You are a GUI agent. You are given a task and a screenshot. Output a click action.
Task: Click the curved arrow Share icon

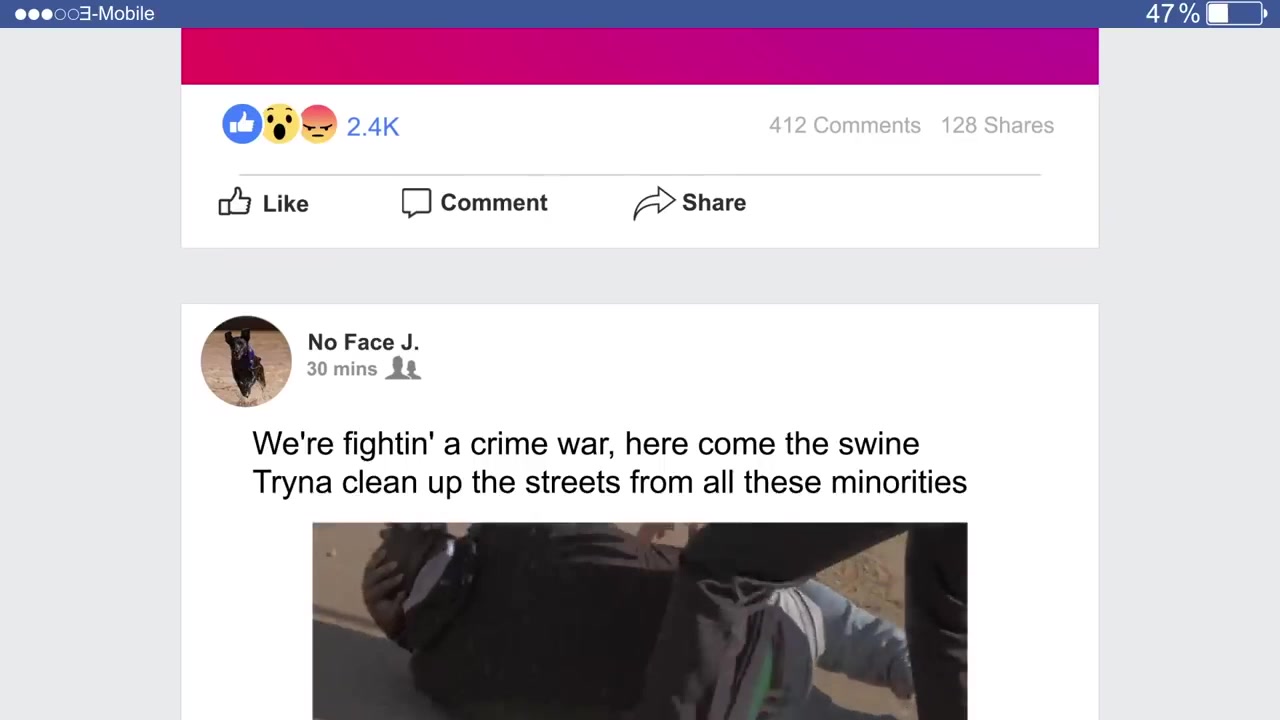pos(654,203)
